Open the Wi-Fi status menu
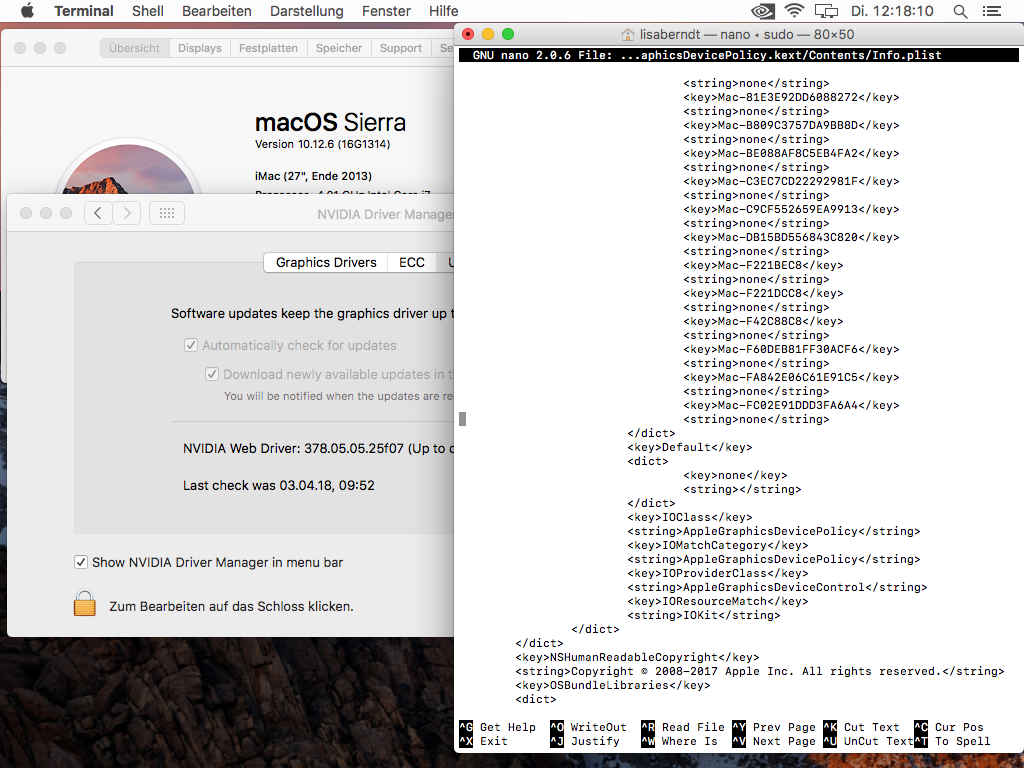The width and height of the screenshot is (1024, 768). pyautogui.click(x=794, y=11)
